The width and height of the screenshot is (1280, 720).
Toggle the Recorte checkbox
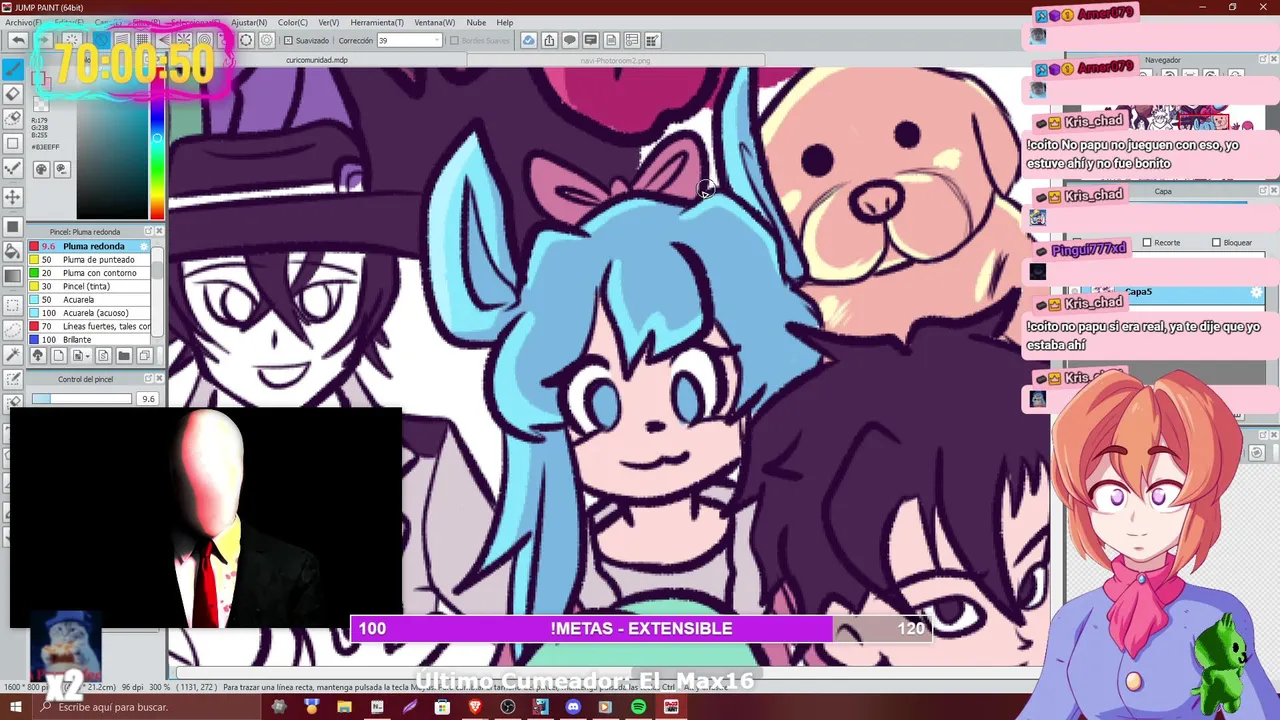point(1147,243)
